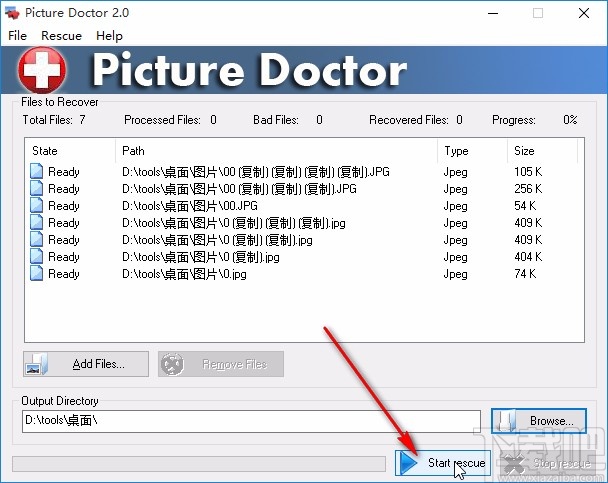The width and height of the screenshot is (608, 483).
Task: Click the file icon of the 105 K row
Action: (x=36, y=171)
